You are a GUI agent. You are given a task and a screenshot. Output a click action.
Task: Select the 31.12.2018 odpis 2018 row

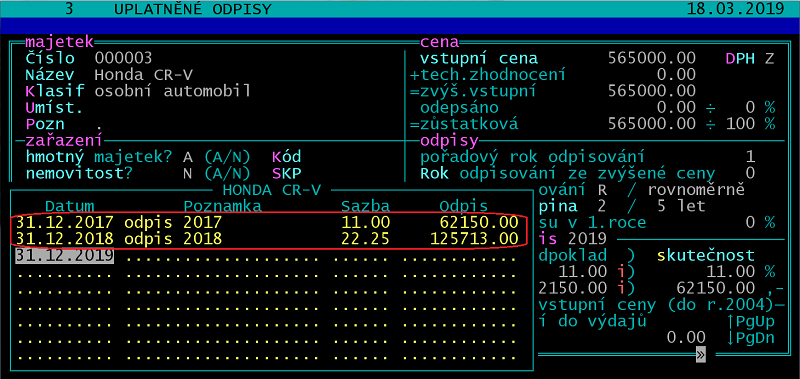[267, 239]
